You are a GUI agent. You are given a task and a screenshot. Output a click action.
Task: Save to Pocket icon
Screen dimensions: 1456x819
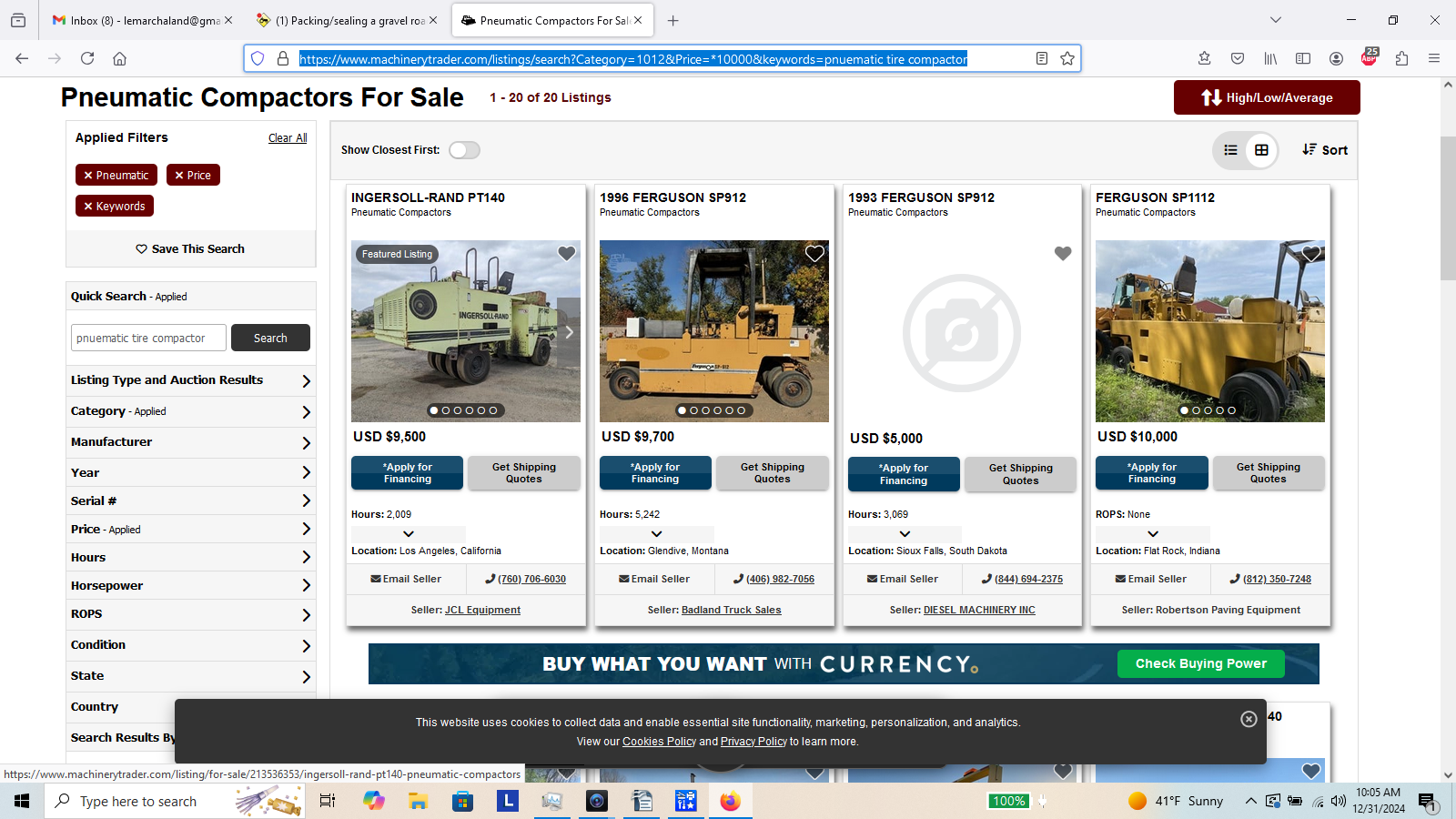1238,58
